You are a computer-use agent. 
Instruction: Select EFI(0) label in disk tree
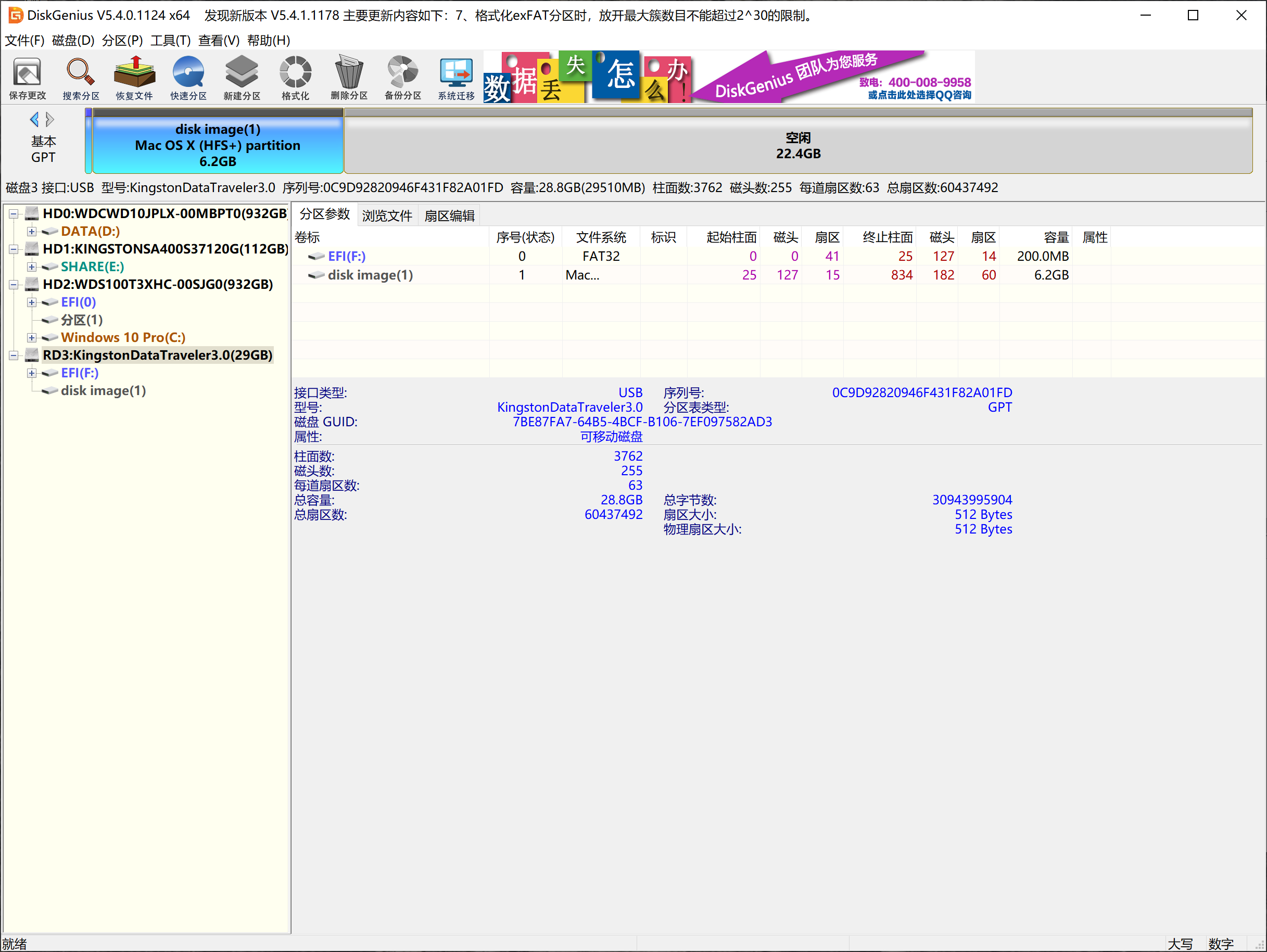pyautogui.click(x=79, y=302)
